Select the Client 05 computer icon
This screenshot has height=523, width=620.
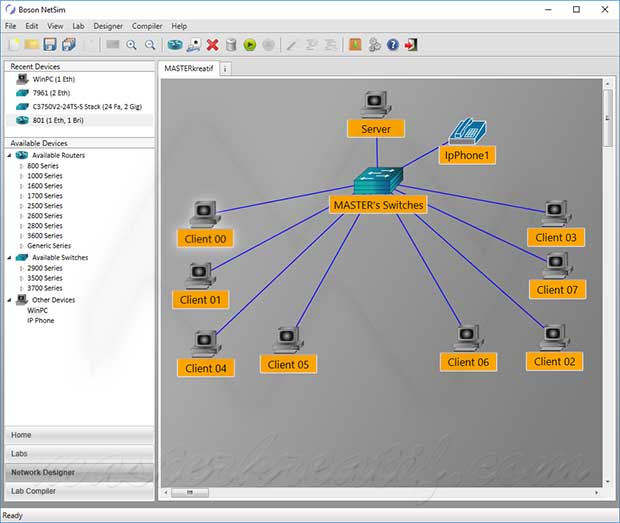[x=288, y=340]
